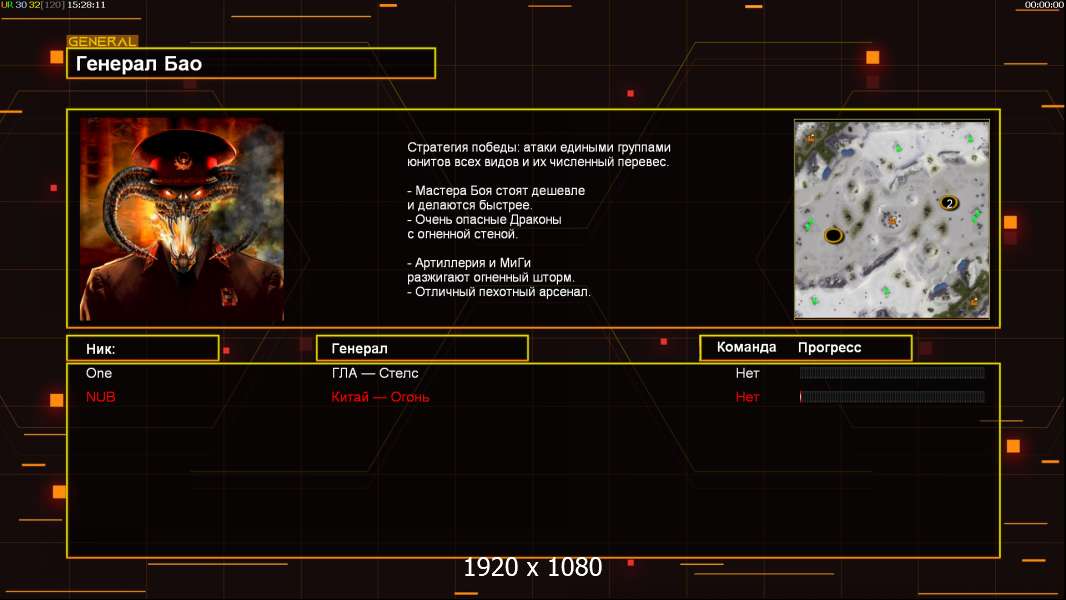Click the General Bao demon portrait

coord(182,219)
